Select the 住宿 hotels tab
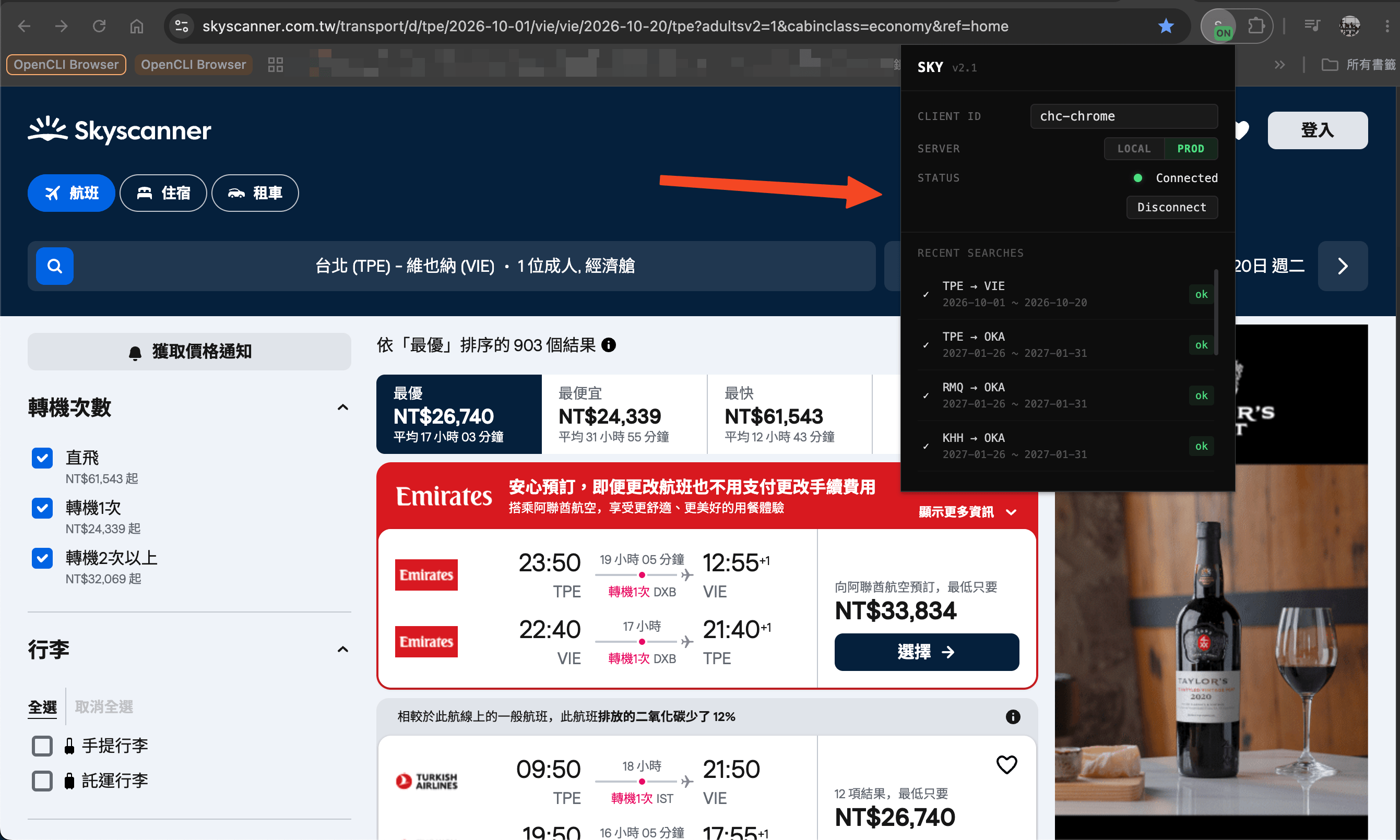Image resolution: width=1400 pixels, height=840 pixels. pyautogui.click(x=163, y=193)
